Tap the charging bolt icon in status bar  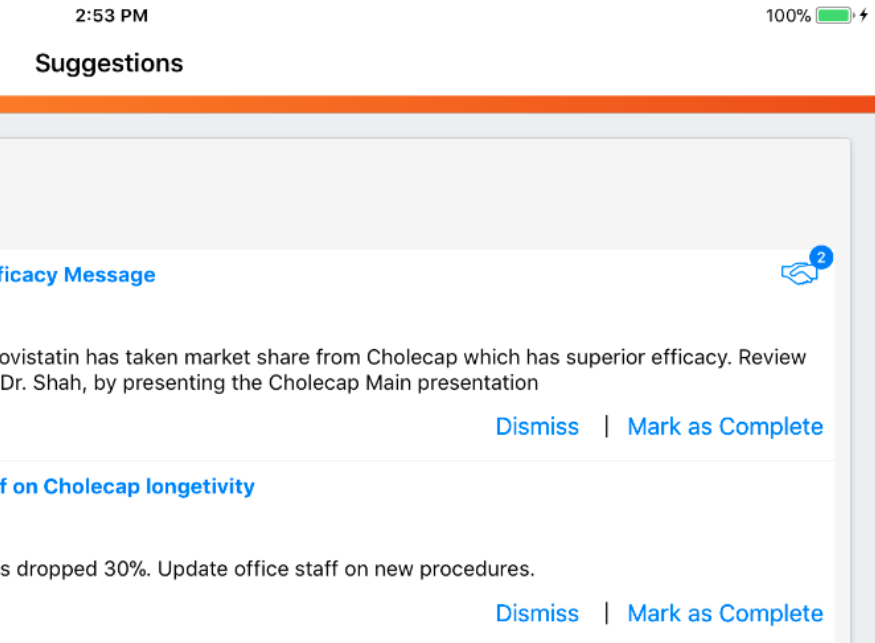pos(864,16)
